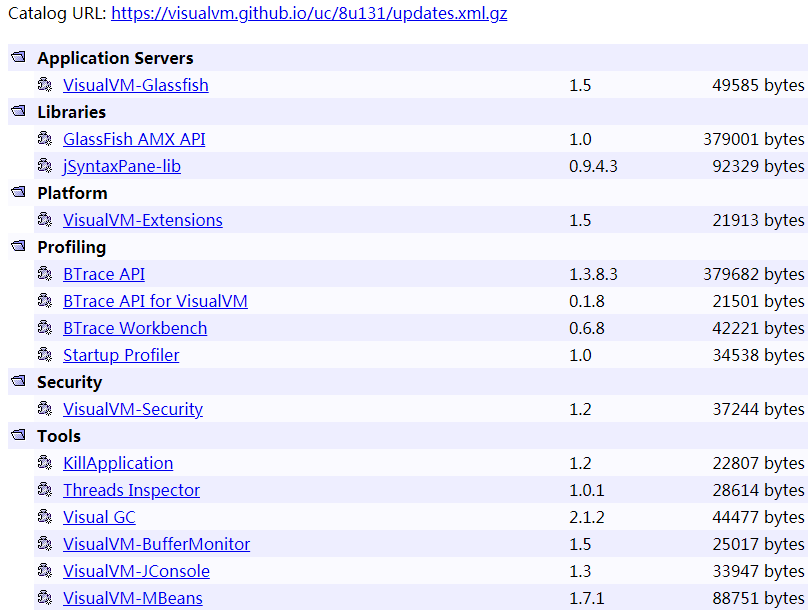Open the VisualVM-JConsole link
This screenshot has width=810, height=610.
(x=136, y=571)
